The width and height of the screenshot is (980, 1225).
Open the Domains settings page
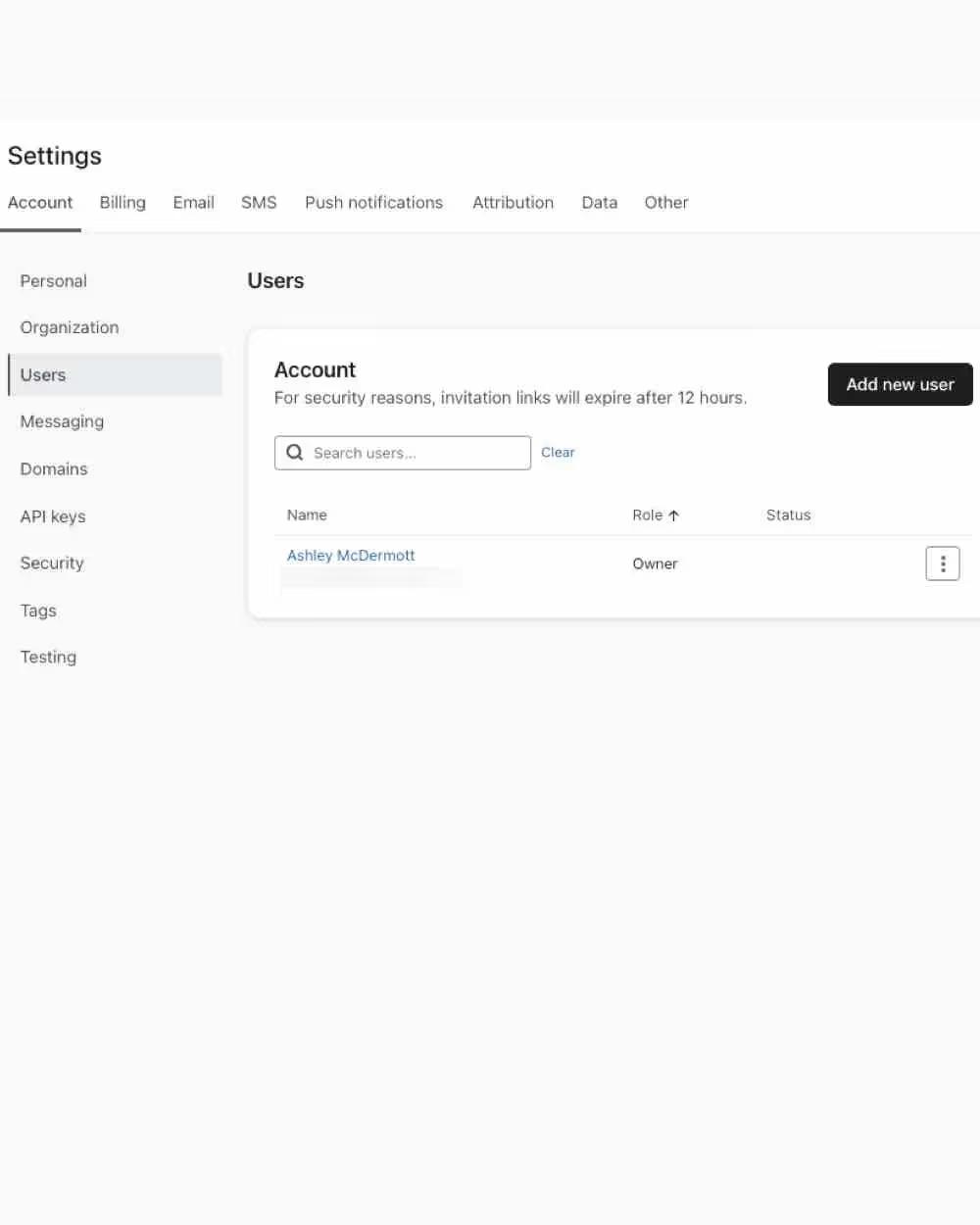(54, 468)
